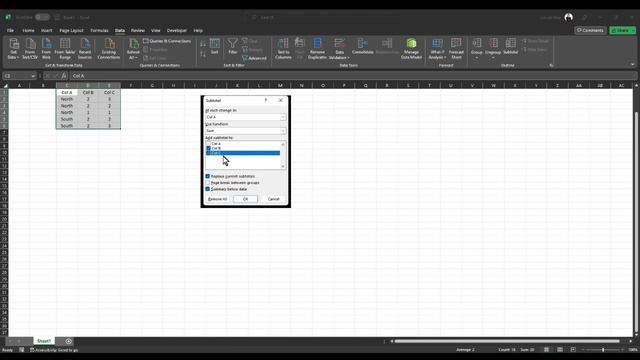640x360 pixels.
Task: Click Remove All in Subtotal dialog
Action: coord(218,199)
